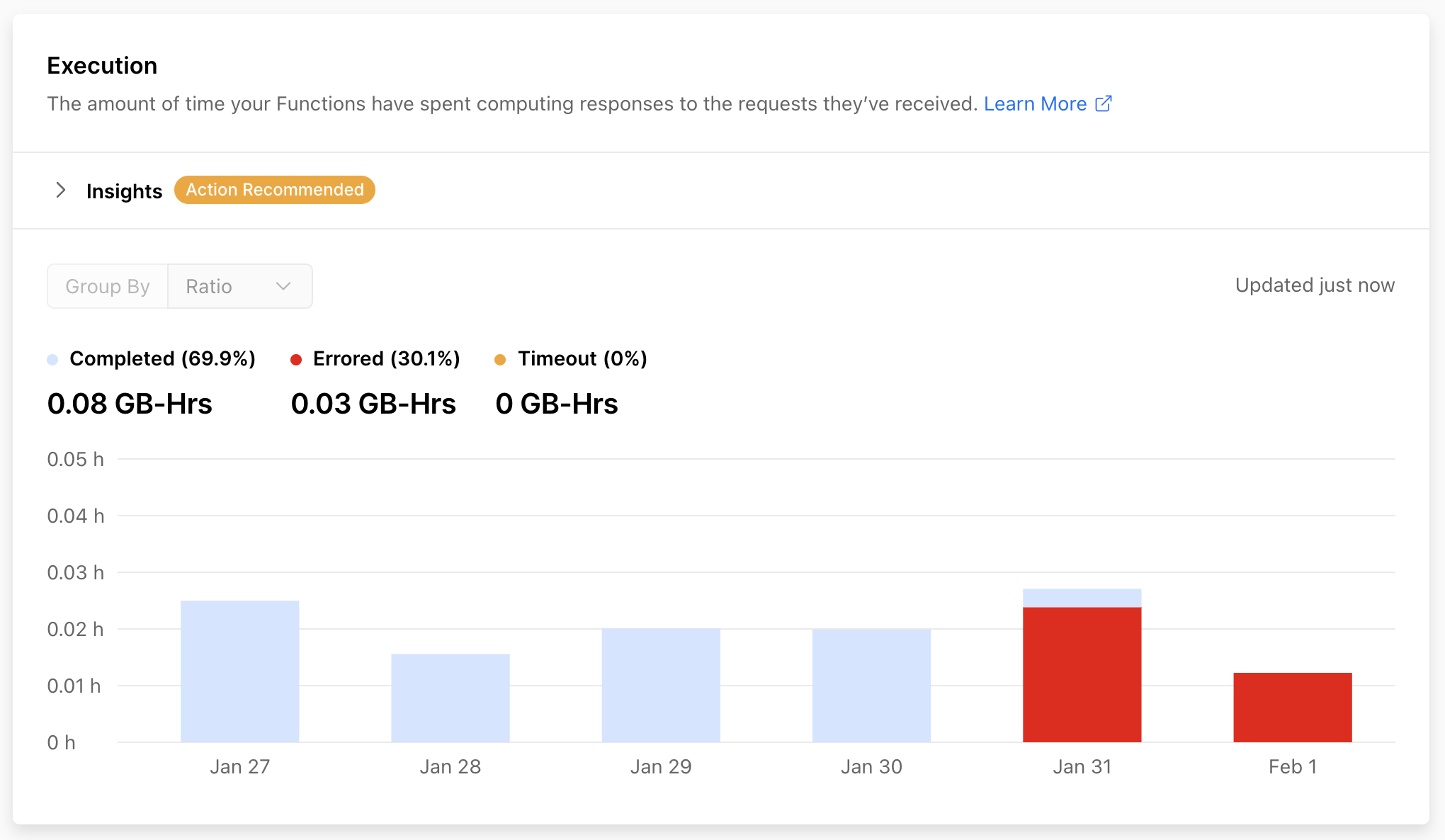Click the 0 GB-Hrs timeout value
This screenshot has height=840, width=1445.
tap(557, 404)
